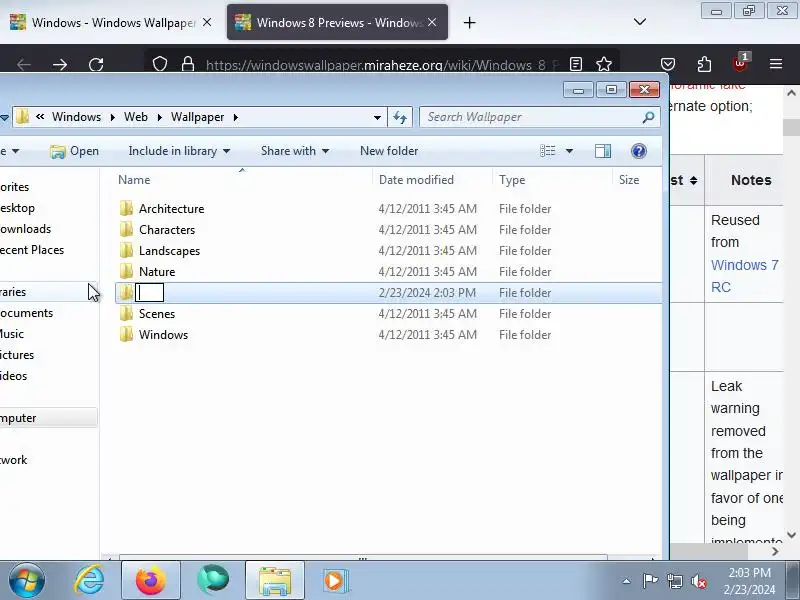Change view with the view icon
Viewport: 800px width, 600px height.
click(x=547, y=151)
